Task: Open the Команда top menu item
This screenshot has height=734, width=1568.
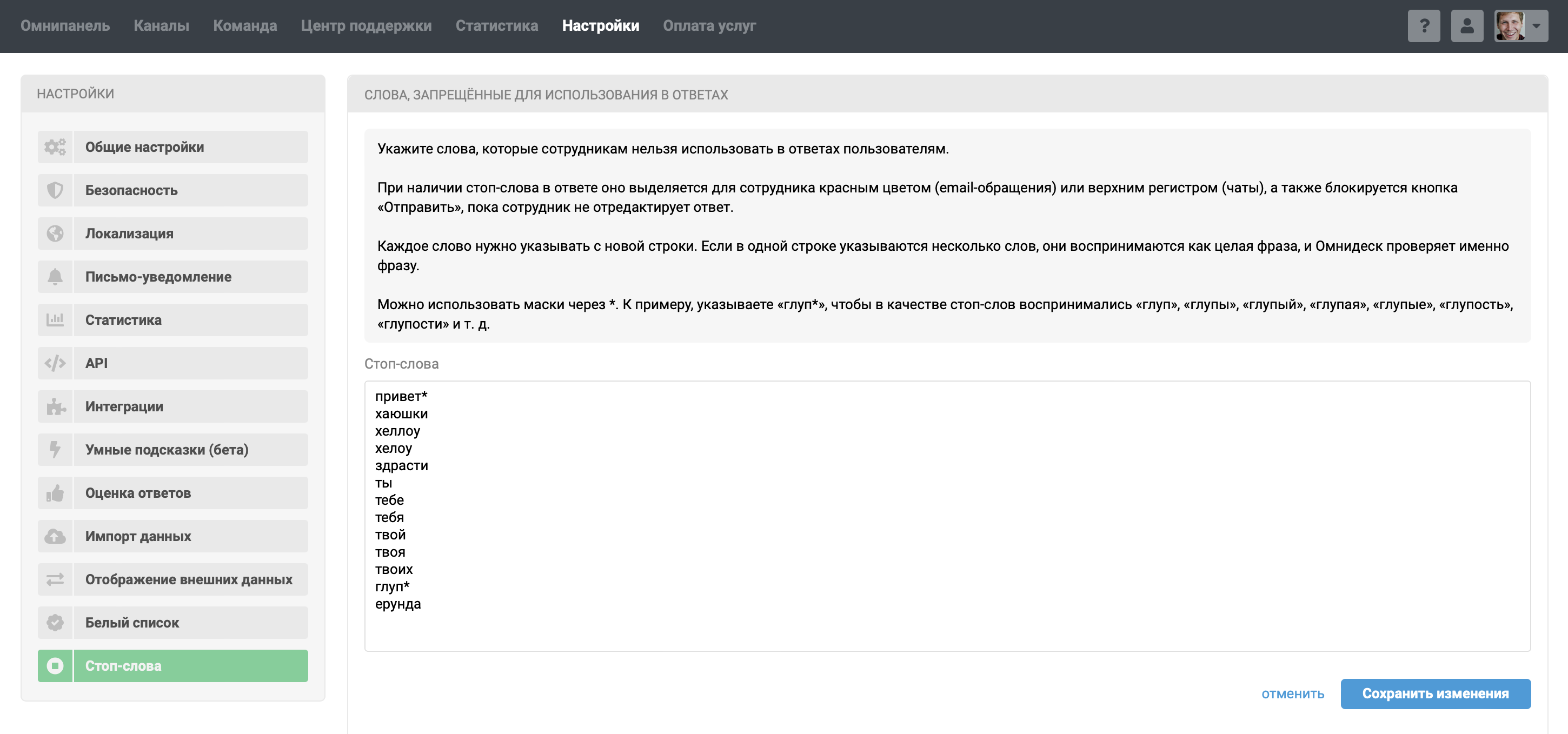Action: pyautogui.click(x=245, y=25)
